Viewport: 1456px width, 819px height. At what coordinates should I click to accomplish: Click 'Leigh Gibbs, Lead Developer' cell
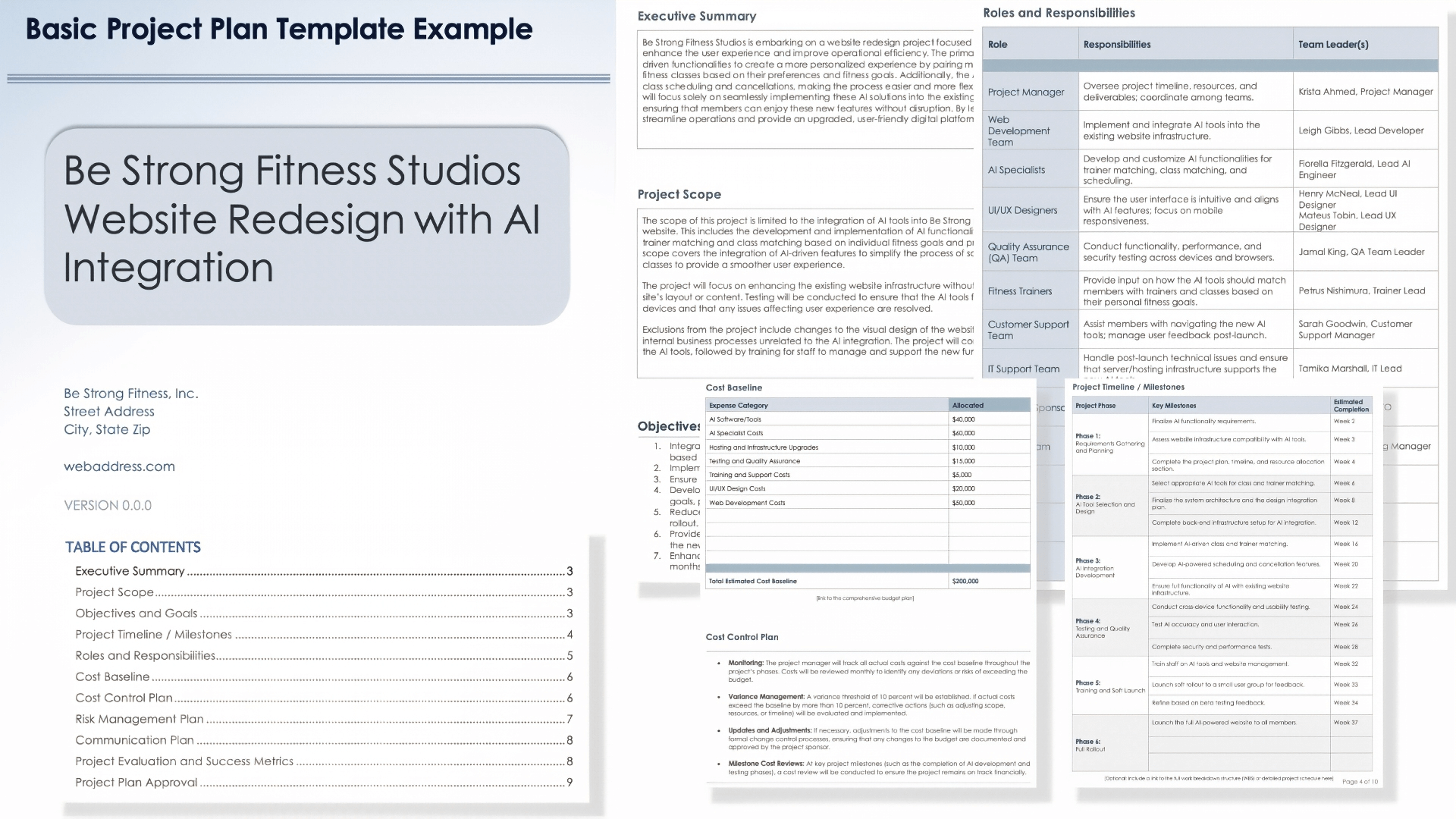point(1365,130)
